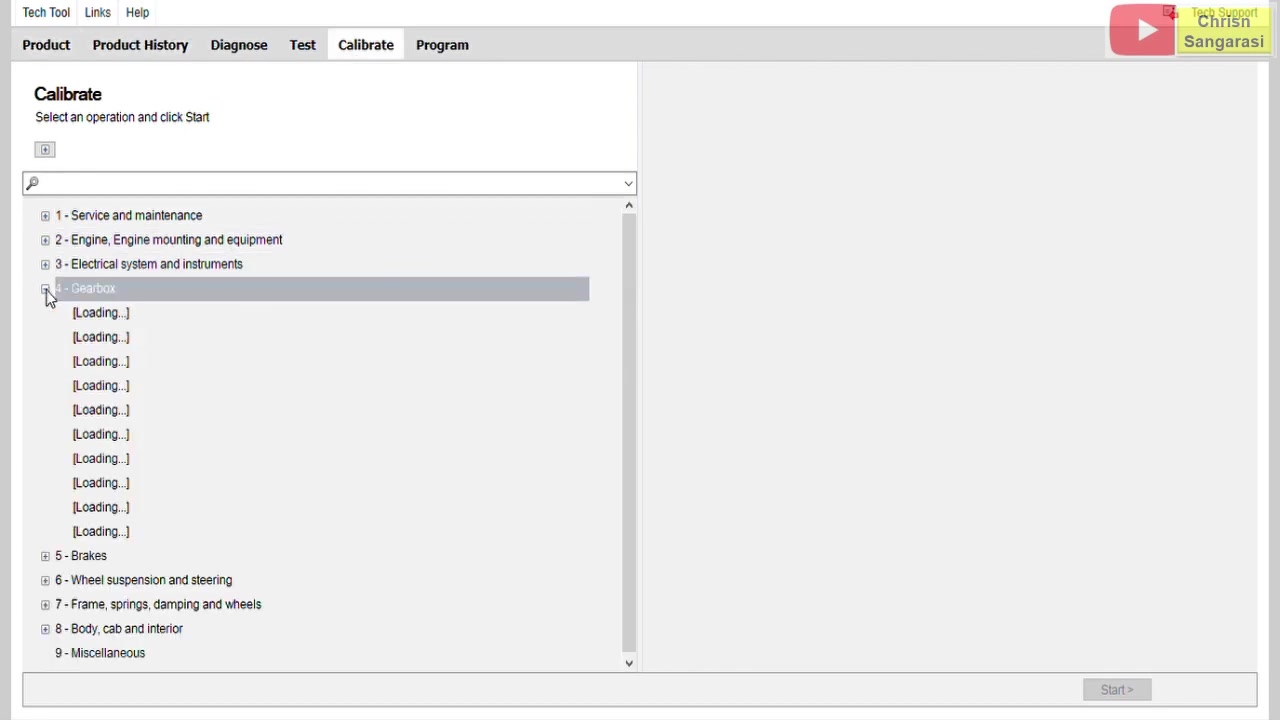The height and width of the screenshot is (720, 1280).
Task: Open the operation search dropdown chevron
Action: tap(627, 183)
